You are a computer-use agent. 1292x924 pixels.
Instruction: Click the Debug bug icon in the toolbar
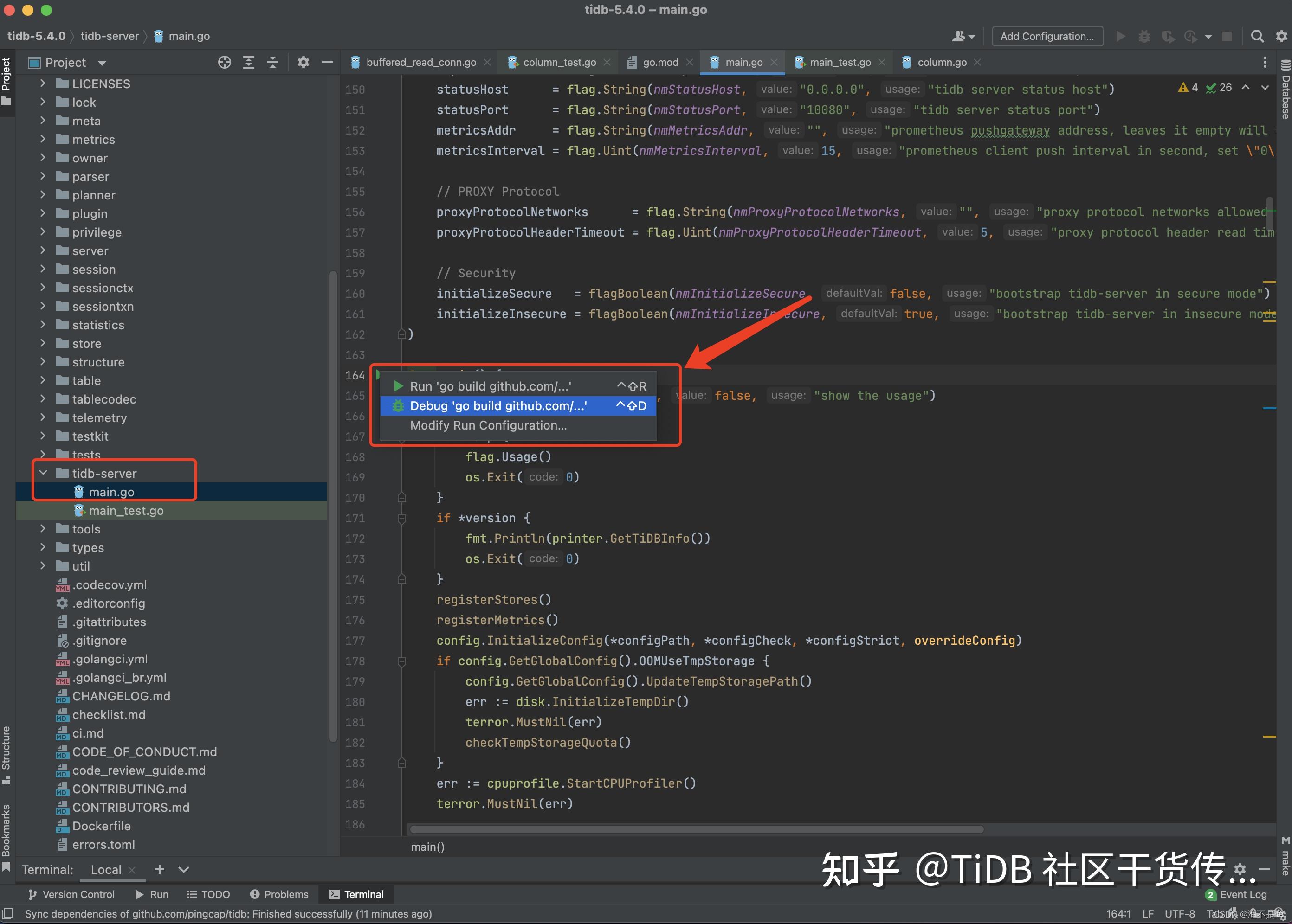[1144, 36]
